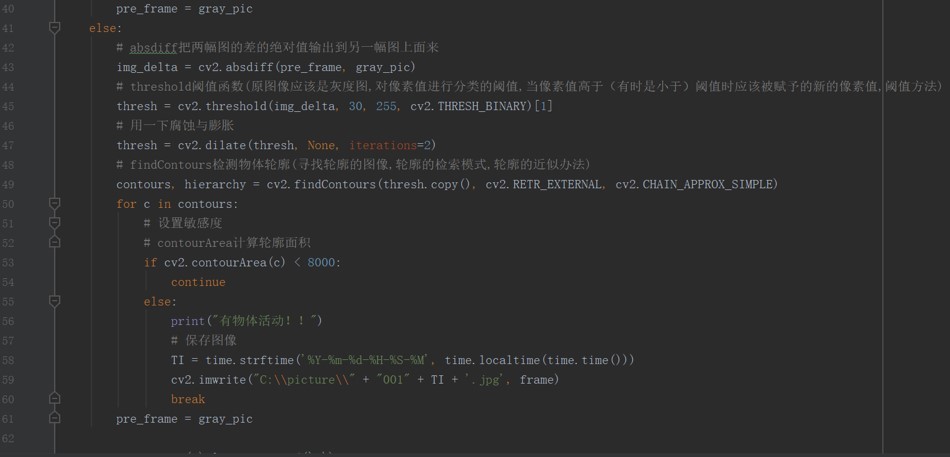Screen dimensions: 950x457
Task: Click line number 59 in the gutter
Action: click(x=8, y=379)
